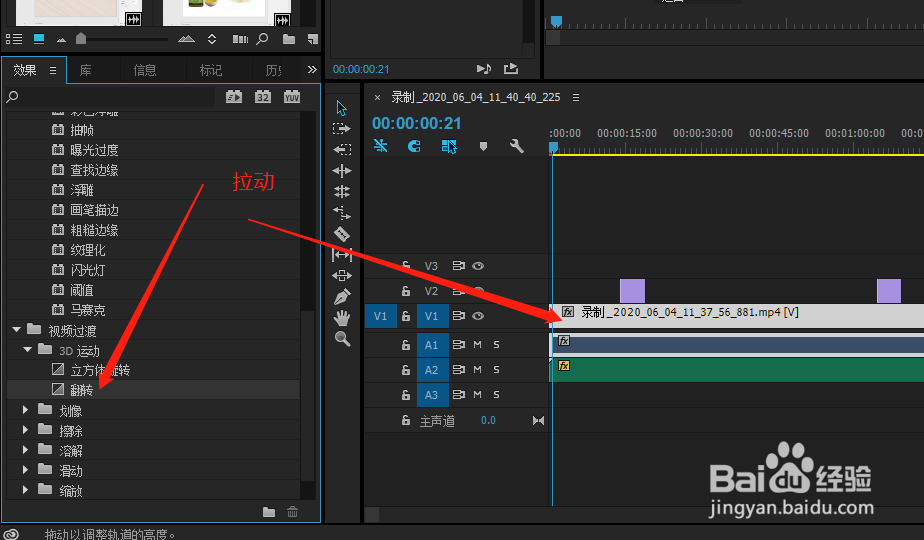Screen dimensions: 924x540
Task: Show hidden panel tabs chevron
Action: coord(312,70)
